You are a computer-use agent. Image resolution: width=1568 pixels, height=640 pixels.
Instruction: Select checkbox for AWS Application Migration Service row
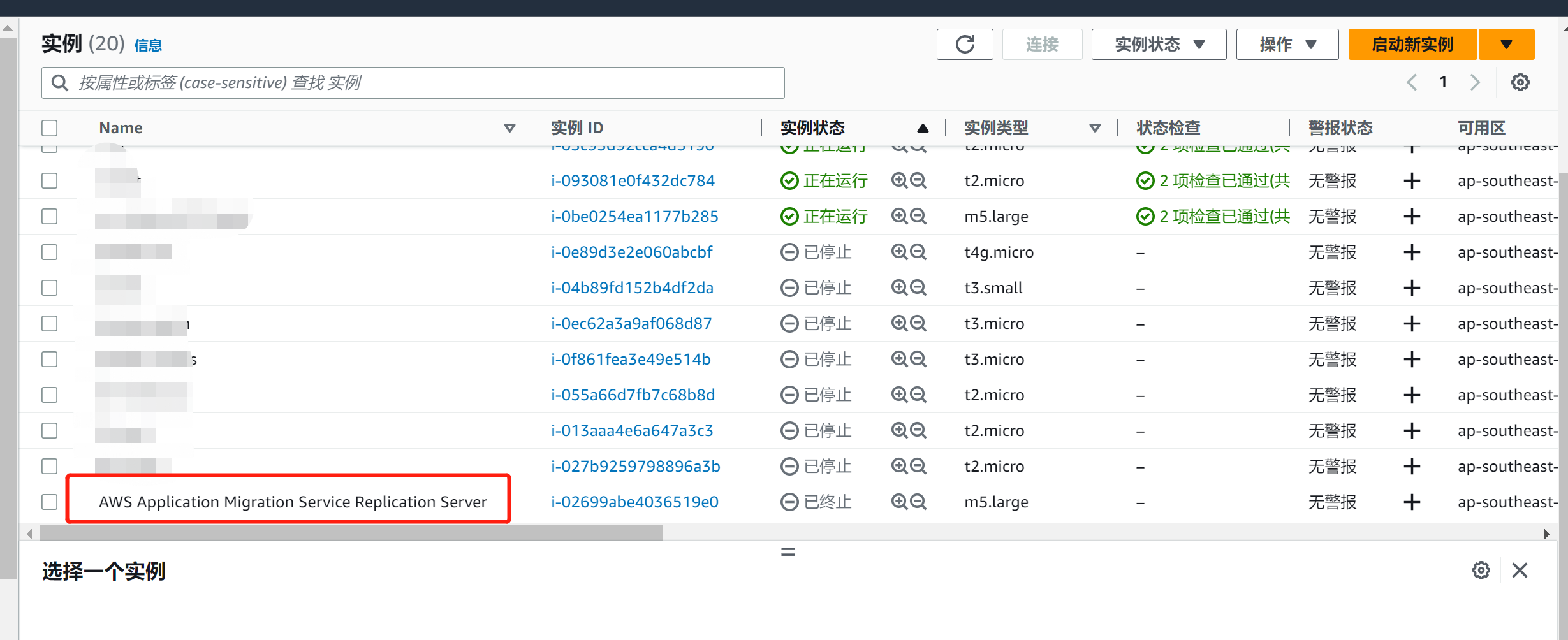pos(49,502)
